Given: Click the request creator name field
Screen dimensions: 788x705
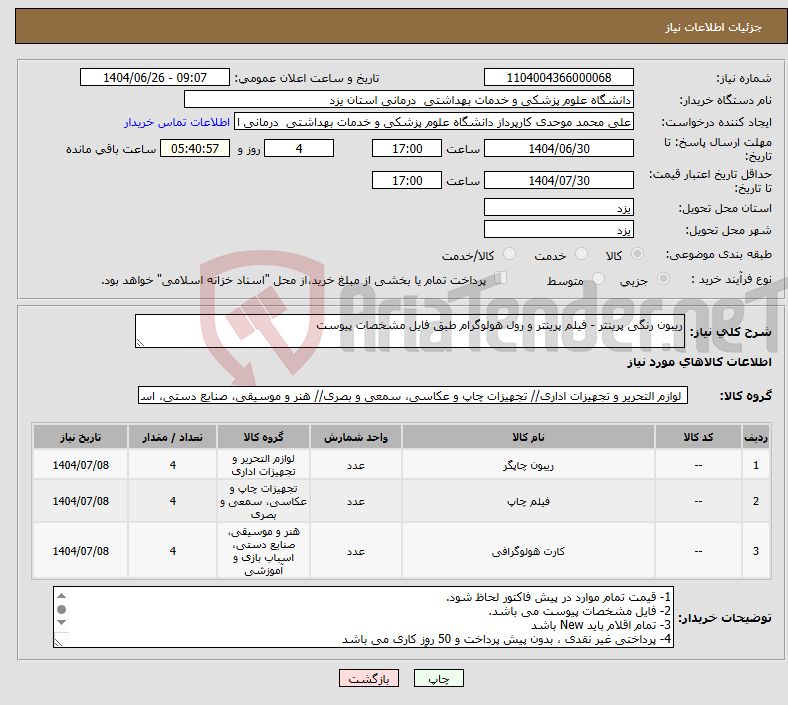Looking at the screenshot, I should [434, 122].
